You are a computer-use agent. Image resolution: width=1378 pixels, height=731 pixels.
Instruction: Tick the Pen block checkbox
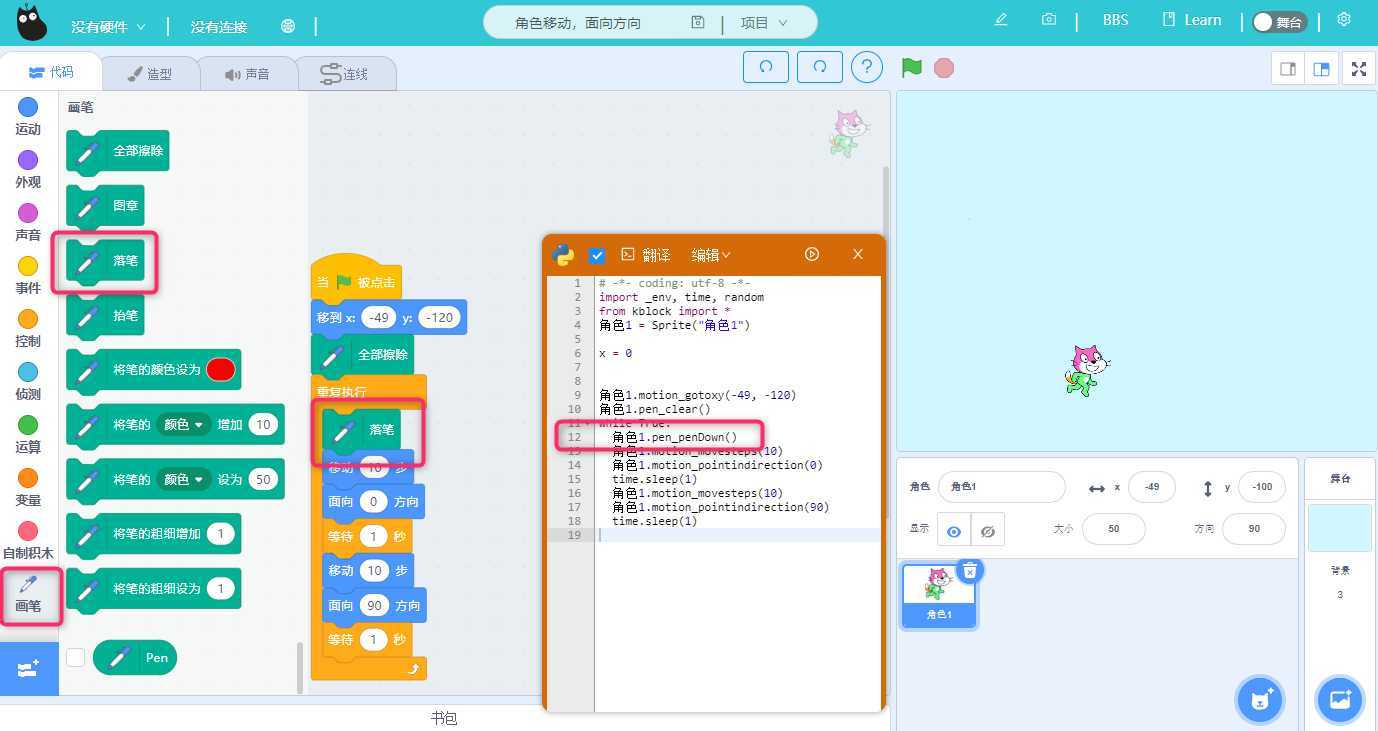pyautogui.click(x=75, y=657)
